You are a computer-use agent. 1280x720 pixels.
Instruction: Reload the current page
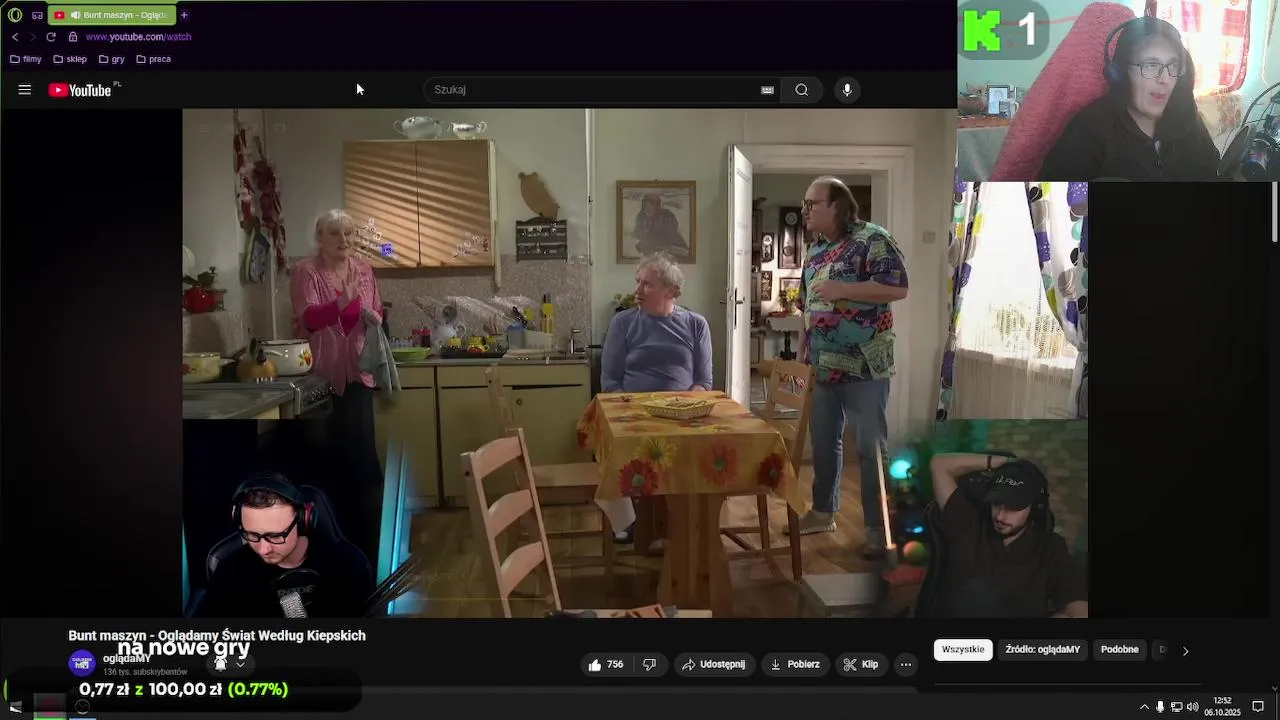pyautogui.click(x=51, y=37)
